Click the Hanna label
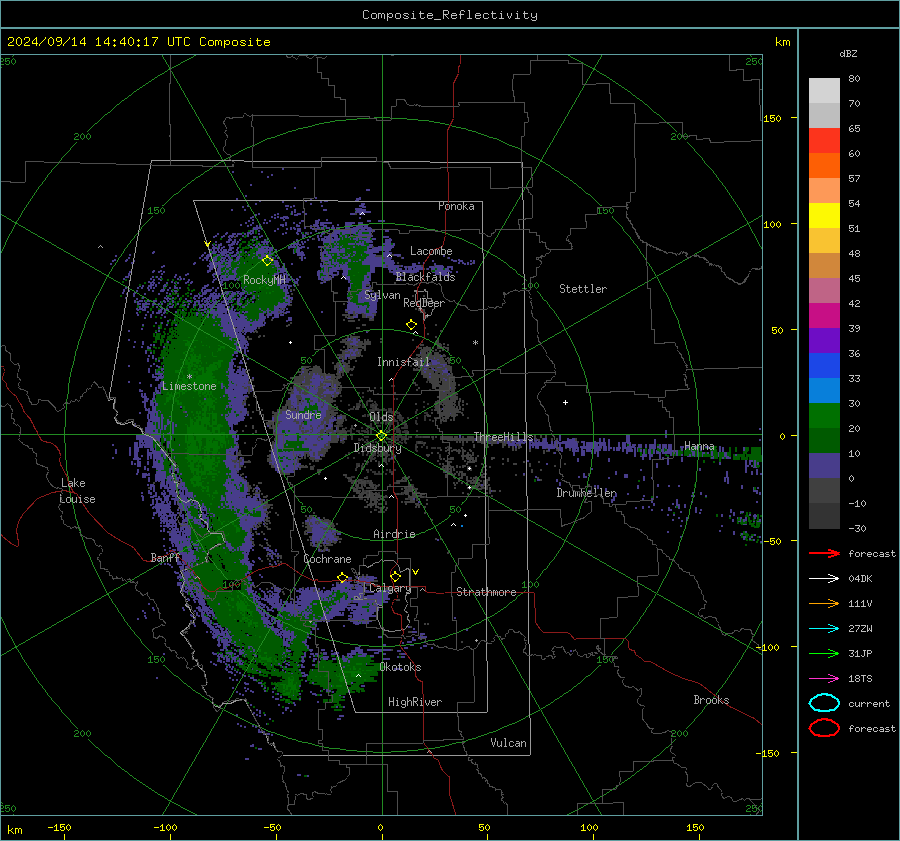The height and width of the screenshot is (841, 900). 699,446
